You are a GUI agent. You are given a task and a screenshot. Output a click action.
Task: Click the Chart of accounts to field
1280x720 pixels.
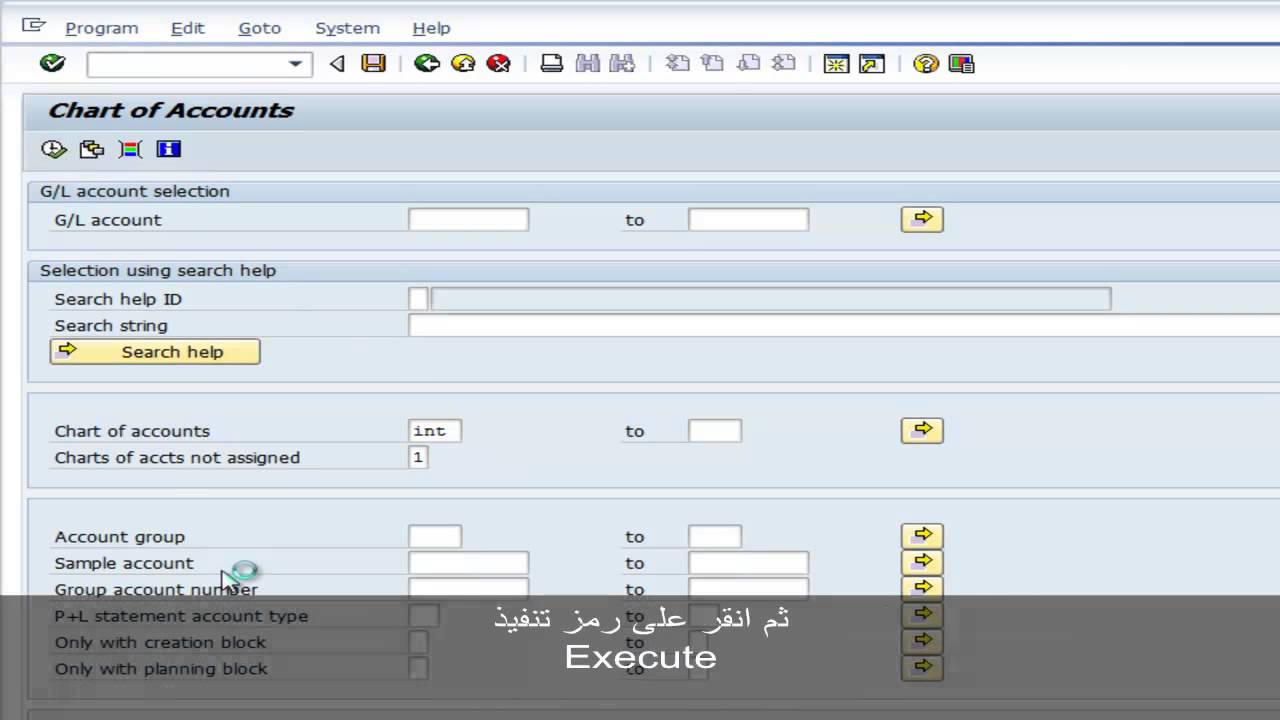tap(715, 431)
